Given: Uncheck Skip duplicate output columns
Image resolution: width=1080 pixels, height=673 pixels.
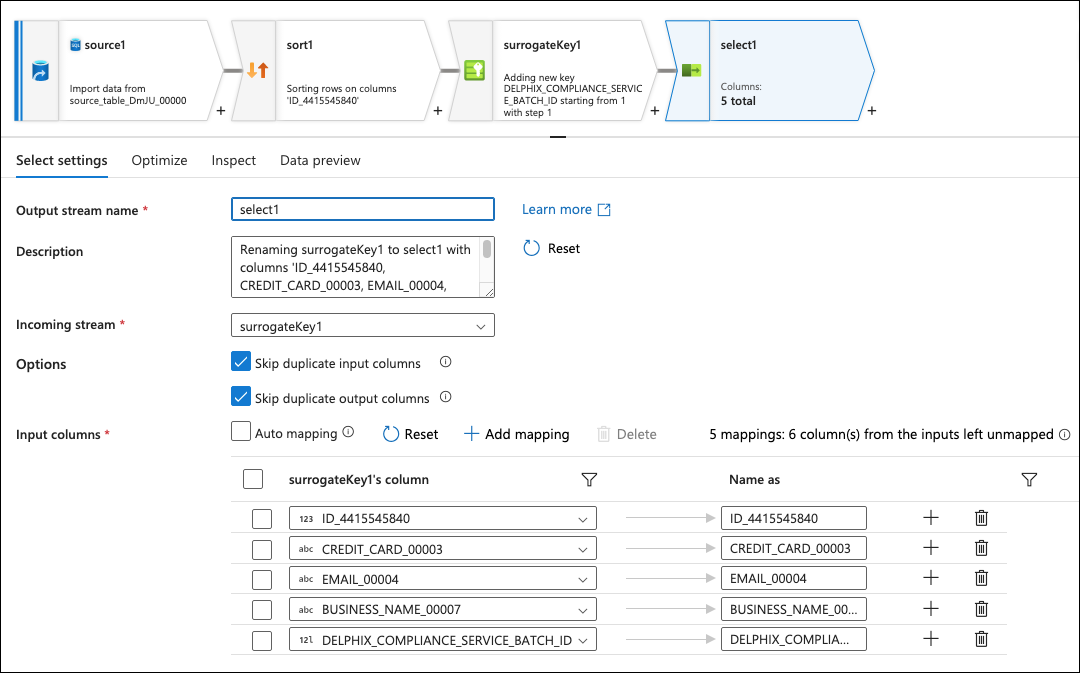Looking at the screenshot, I should [241, 397].
